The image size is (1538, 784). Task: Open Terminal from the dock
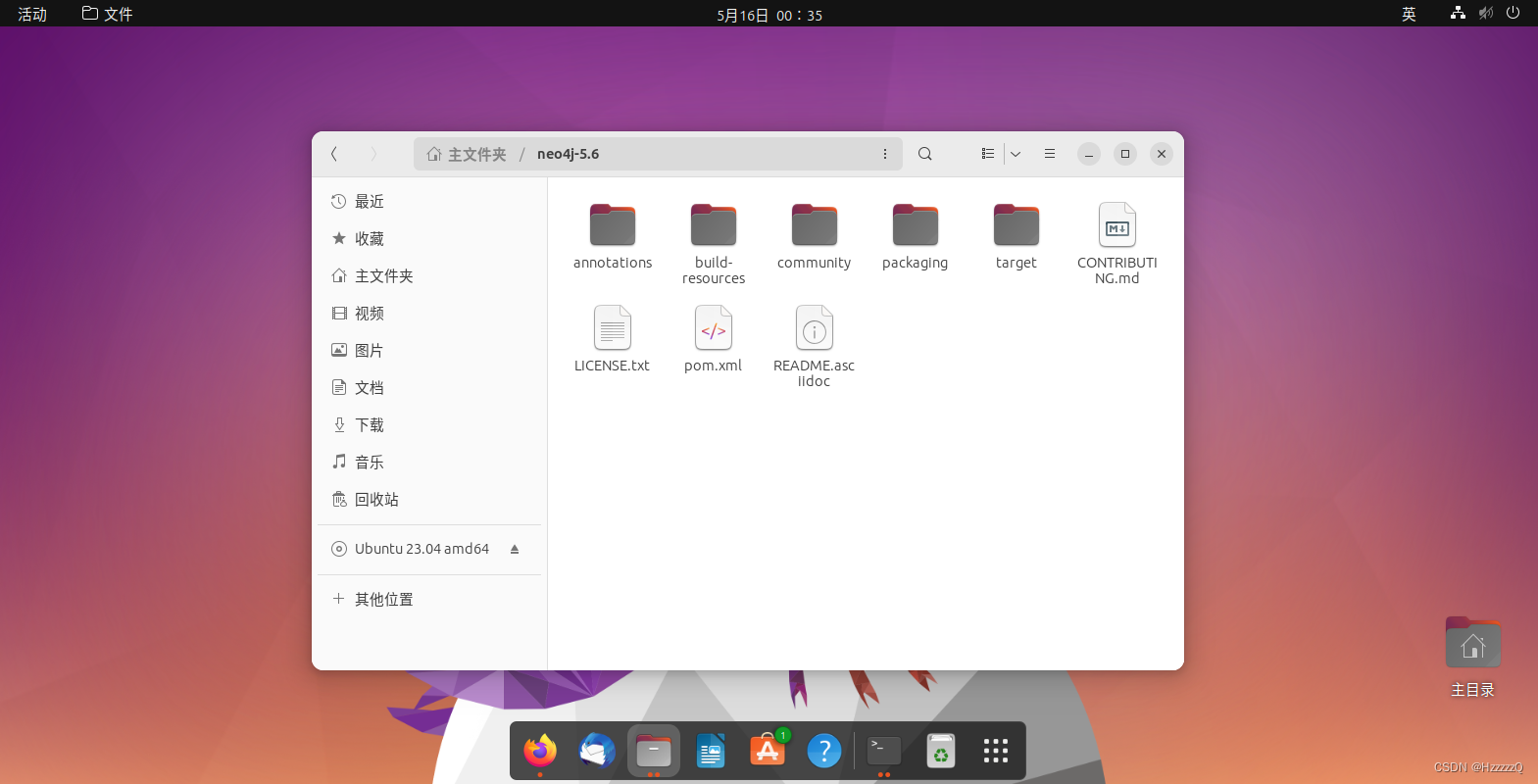(x=884, y=751)
